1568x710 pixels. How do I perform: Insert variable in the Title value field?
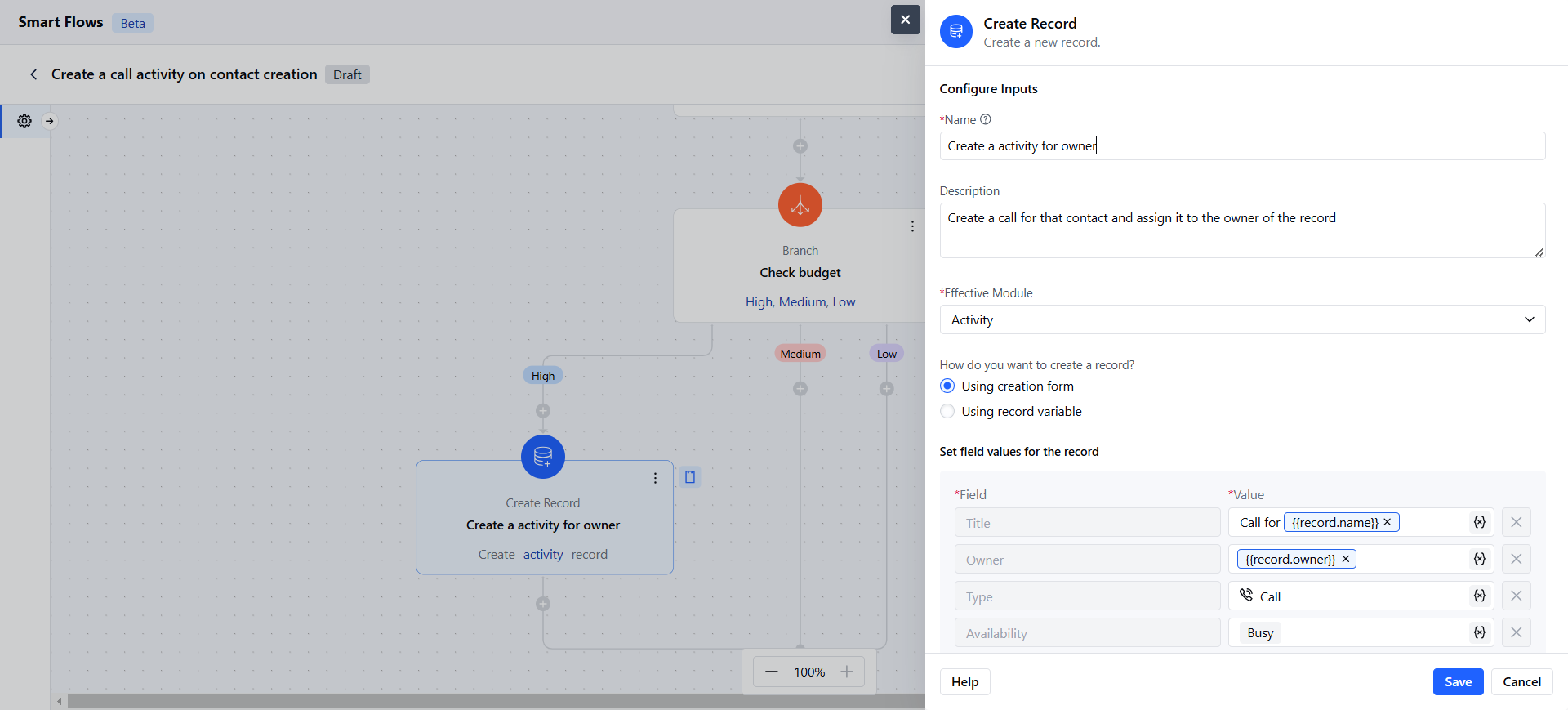pos(1479,522)
